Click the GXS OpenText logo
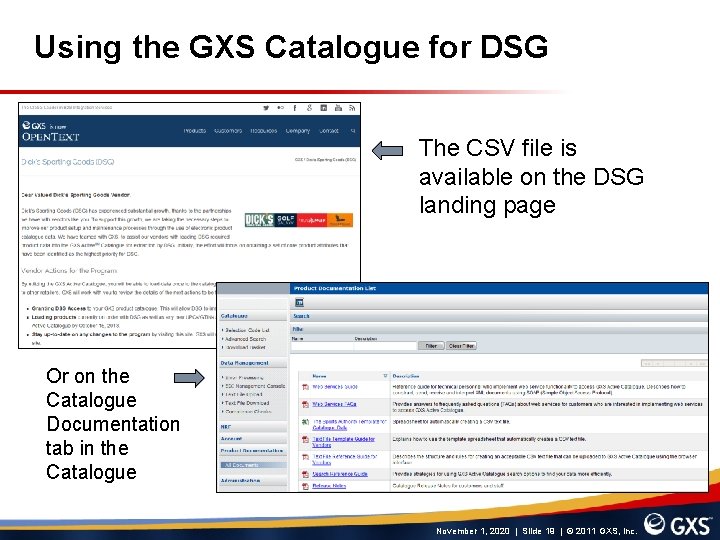Image resolution: width=720 pixels, height=540 pixels. 51,131
